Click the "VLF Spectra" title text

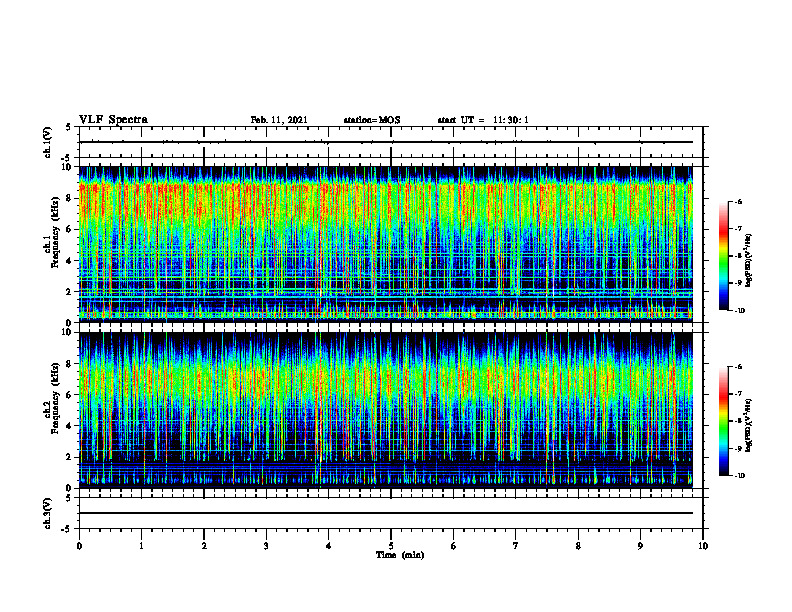pyautogui.click(x=113, y=120)
